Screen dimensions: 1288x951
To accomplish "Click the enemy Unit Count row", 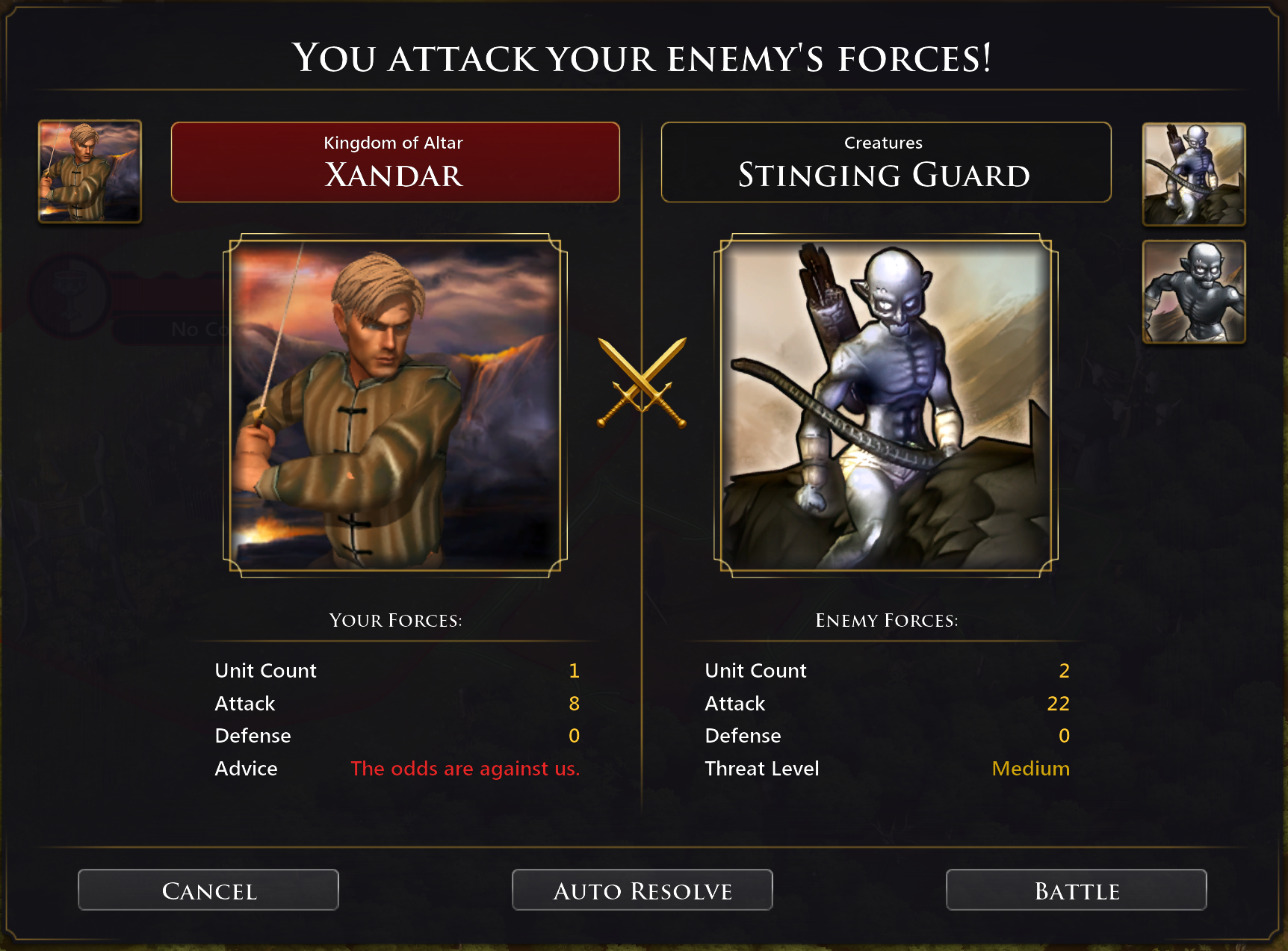I will [887, 671].
